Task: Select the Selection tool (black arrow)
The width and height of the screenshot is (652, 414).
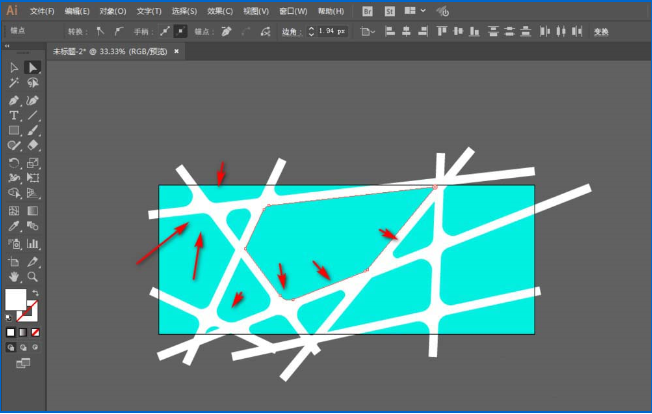Action: pos(14,67)
